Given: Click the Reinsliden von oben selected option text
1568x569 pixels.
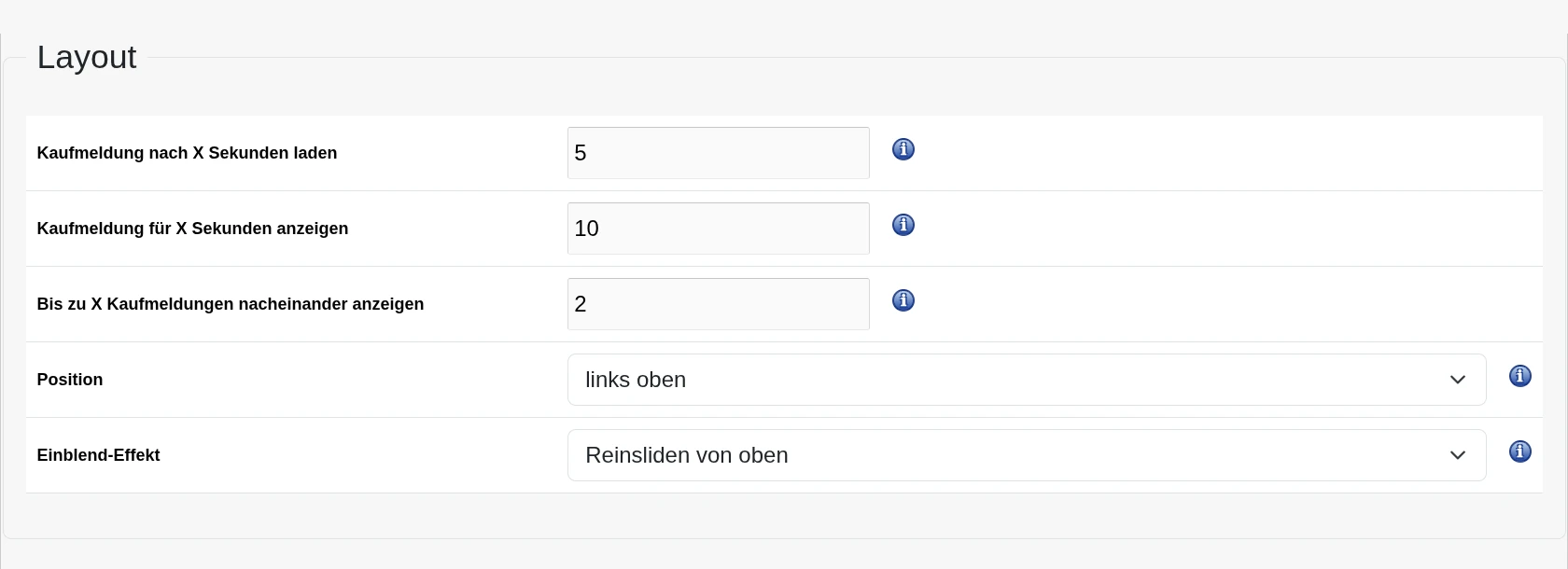Looking at the screenshot, I should point(687,455).
